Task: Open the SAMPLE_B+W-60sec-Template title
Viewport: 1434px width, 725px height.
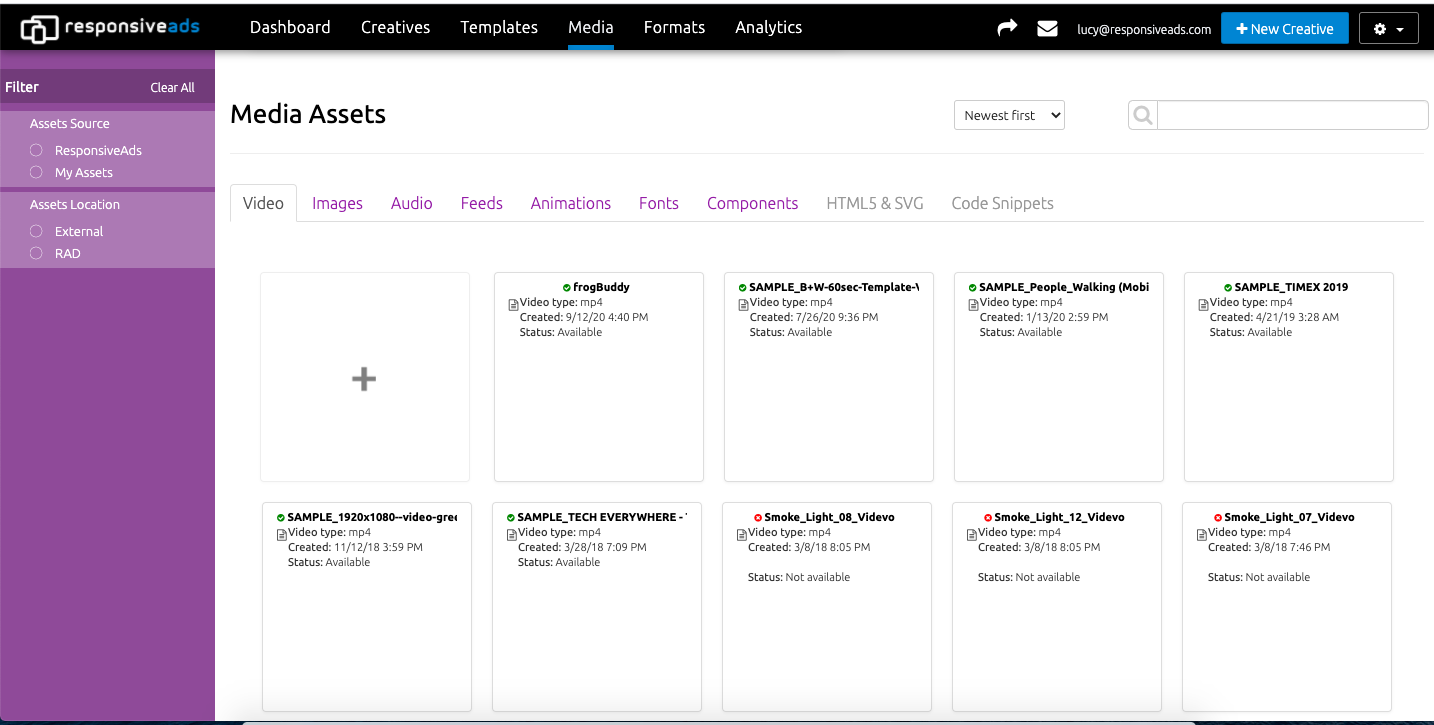Action: (x=834, y=288)
